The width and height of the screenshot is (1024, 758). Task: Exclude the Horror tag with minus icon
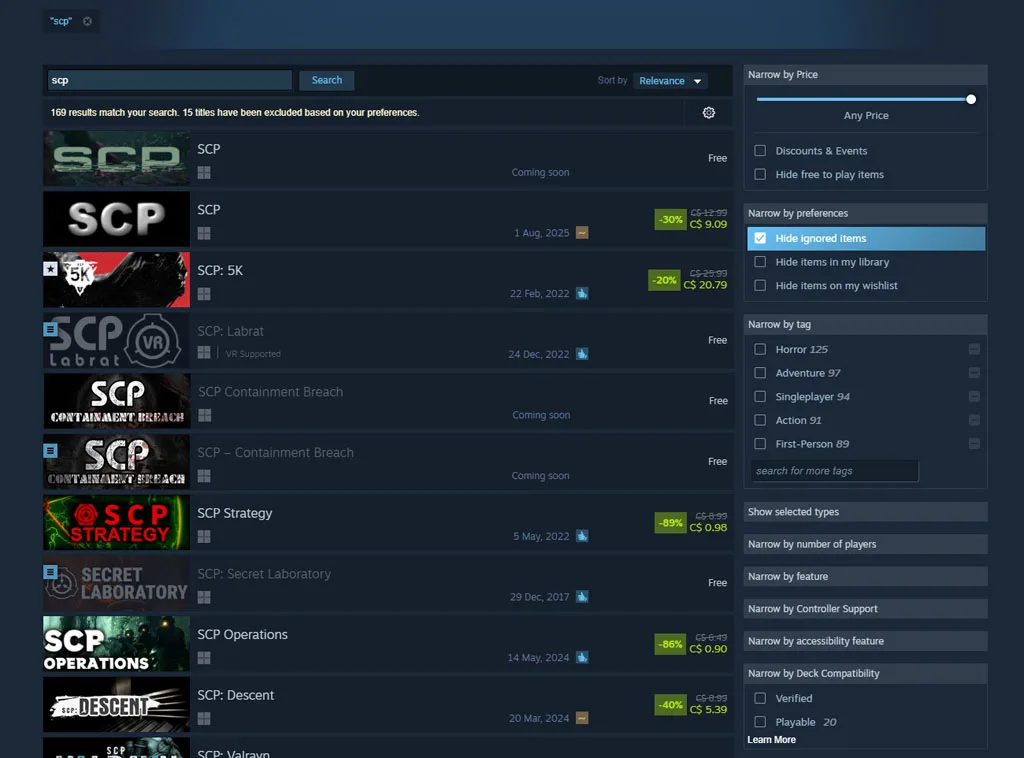click(x=974, y=349)
